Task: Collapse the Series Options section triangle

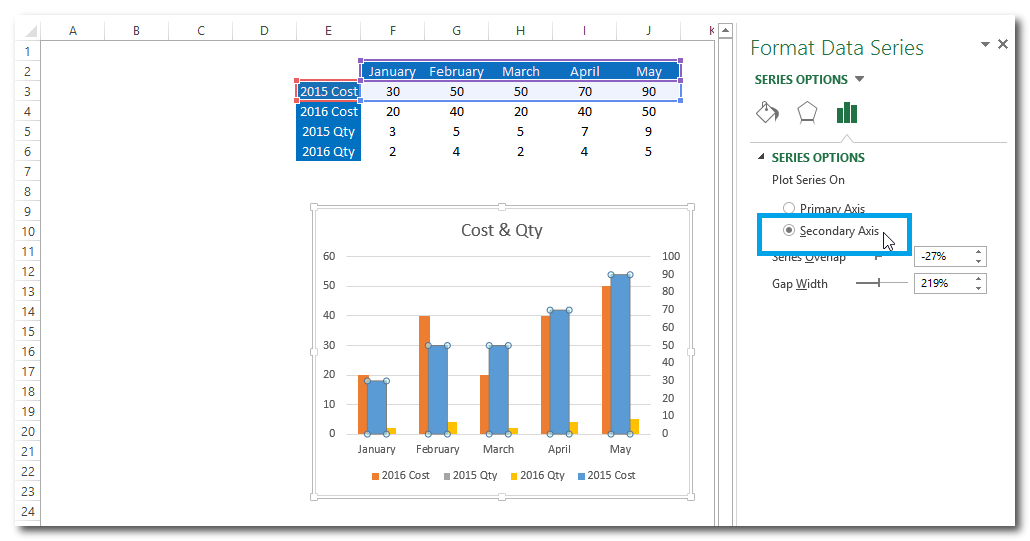Action: pos(761,157)
